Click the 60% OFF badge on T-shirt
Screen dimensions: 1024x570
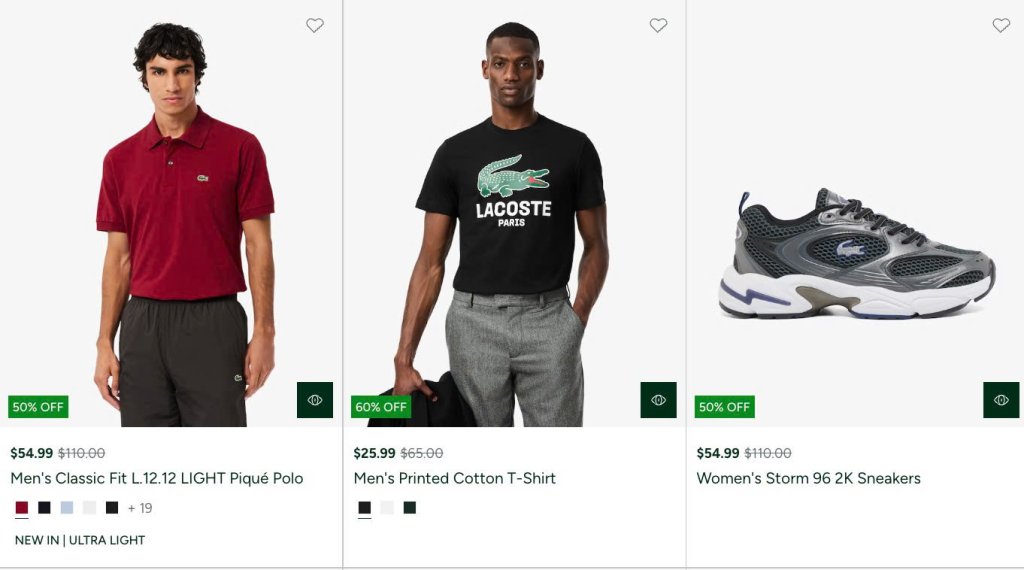tap(381, 407)
